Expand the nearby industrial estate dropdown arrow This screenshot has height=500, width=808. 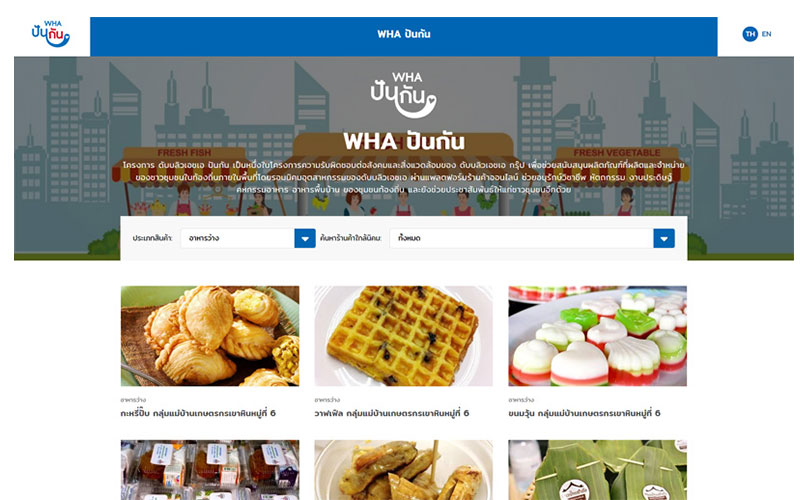[x=664, y=239]
